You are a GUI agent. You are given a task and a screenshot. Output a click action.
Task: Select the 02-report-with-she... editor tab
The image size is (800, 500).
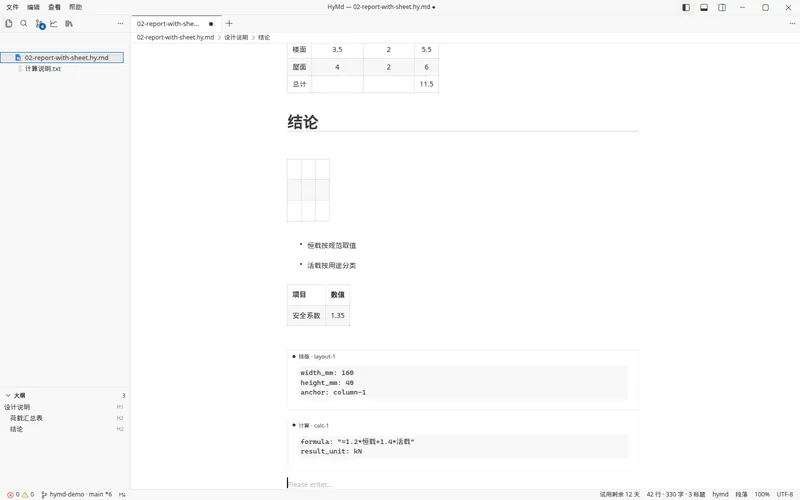pos(177,23)
